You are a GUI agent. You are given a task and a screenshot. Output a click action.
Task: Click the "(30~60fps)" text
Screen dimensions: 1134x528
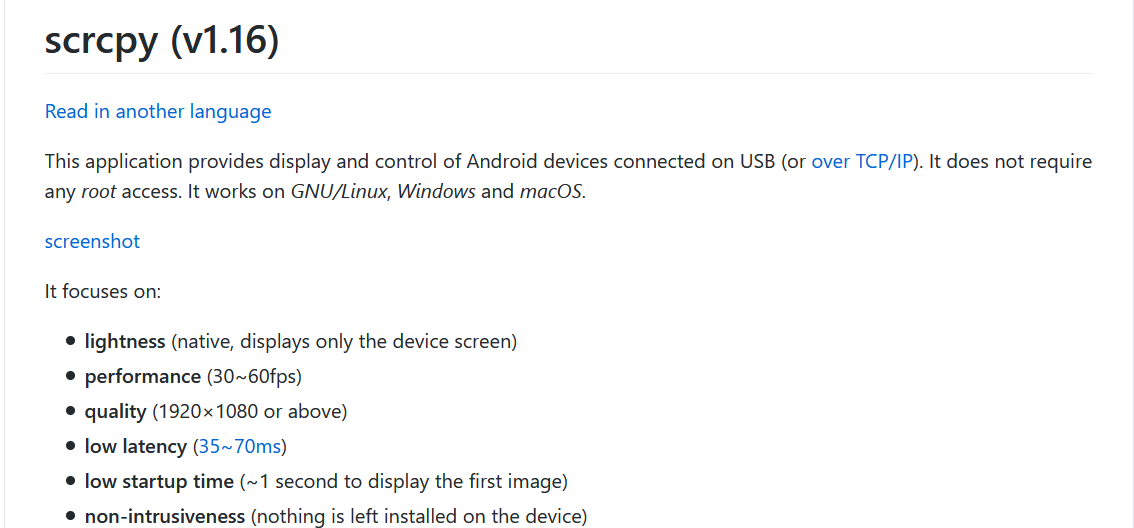(254, 376)
